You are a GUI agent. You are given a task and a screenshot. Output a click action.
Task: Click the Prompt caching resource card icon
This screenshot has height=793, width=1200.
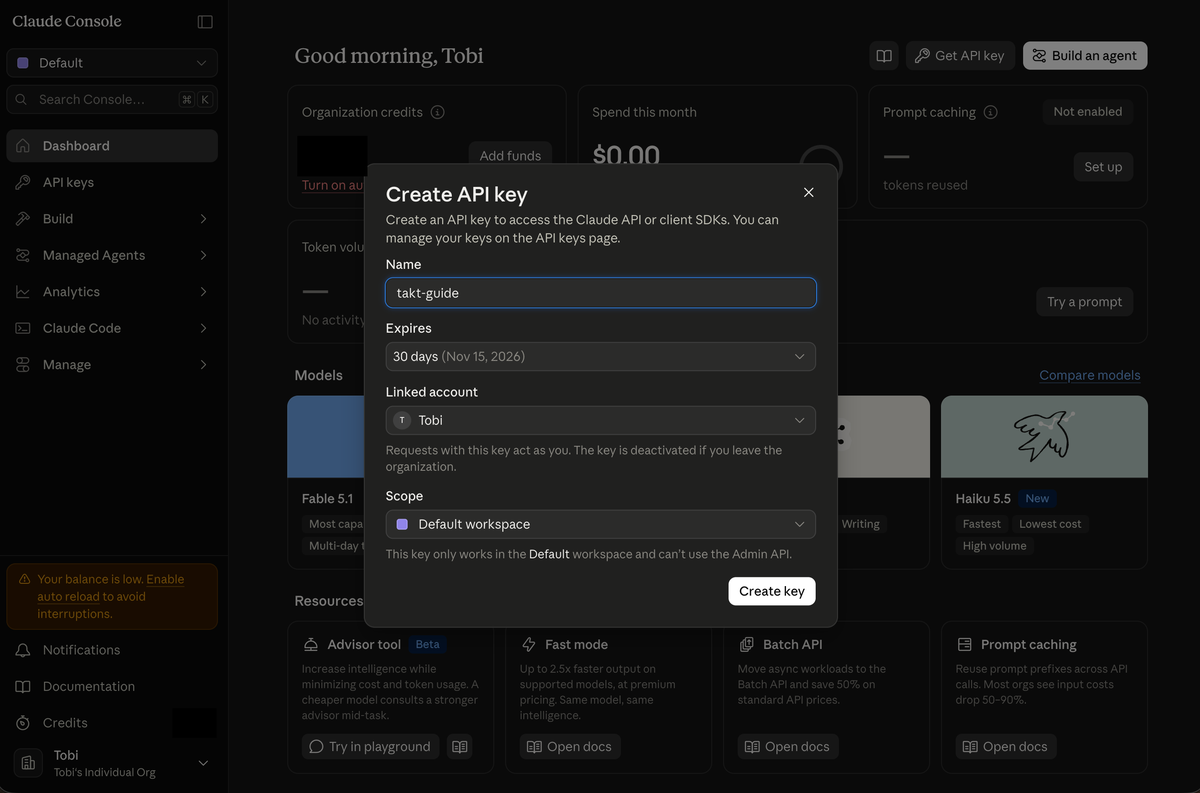(x=965, y=645)
